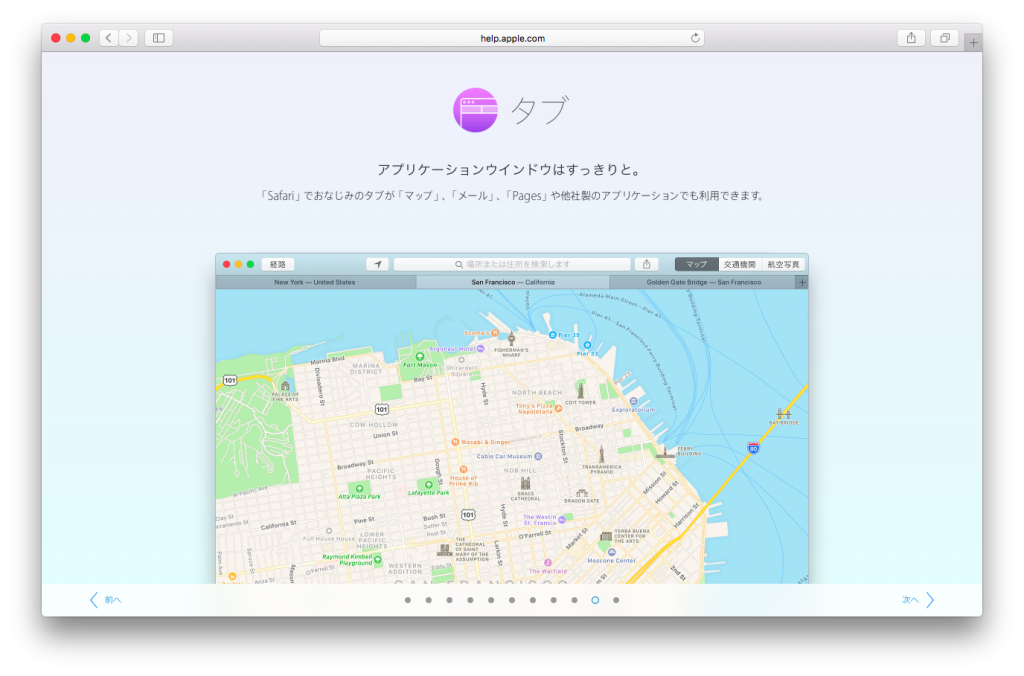The height and width of the screenshot is (676, 1024).
Task: Click the Maps current location arrow
Action: tap(377, 264)
